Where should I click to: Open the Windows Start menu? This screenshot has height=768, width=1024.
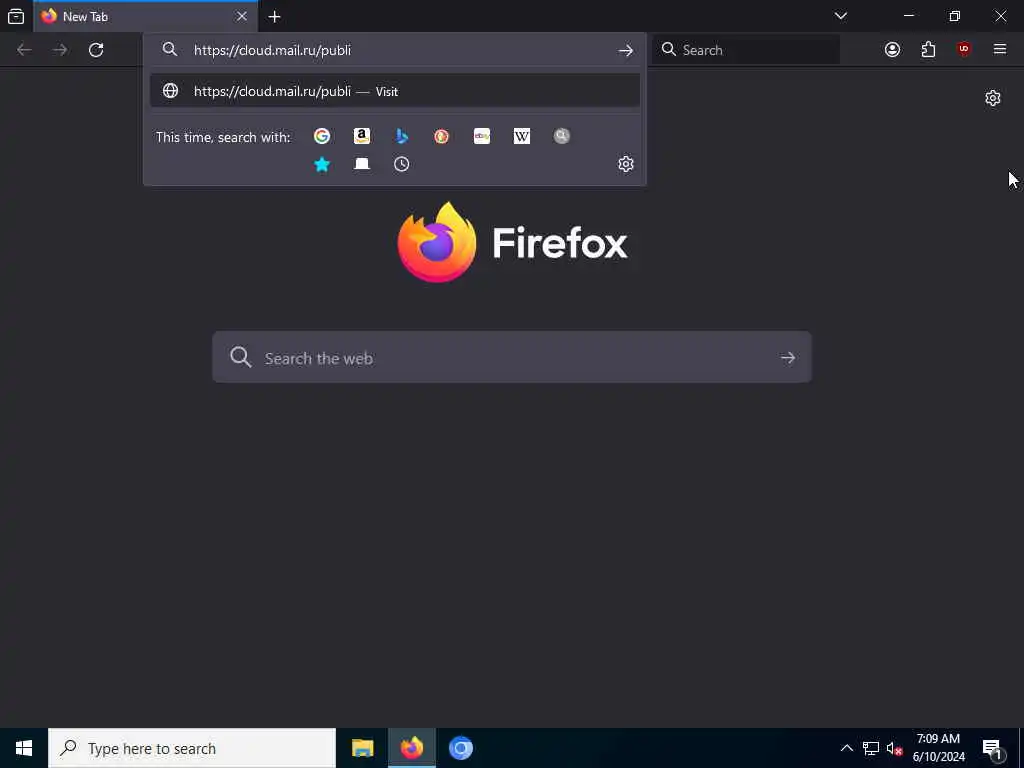coord(24,748)
